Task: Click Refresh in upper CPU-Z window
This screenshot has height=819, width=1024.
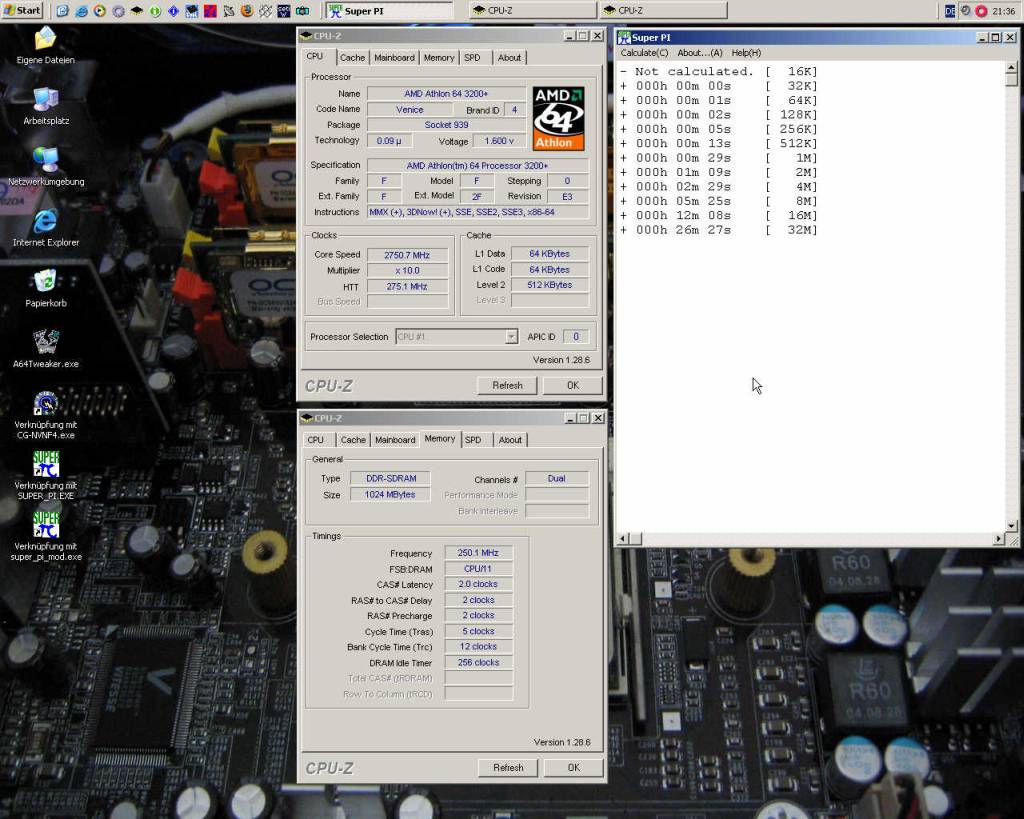Action: tap(507, 385)
